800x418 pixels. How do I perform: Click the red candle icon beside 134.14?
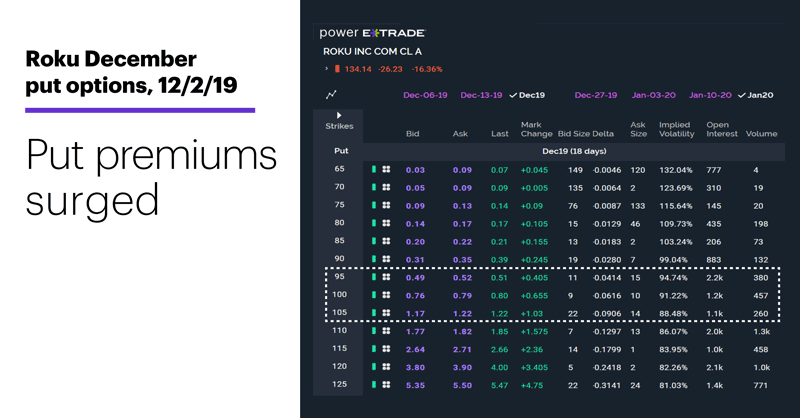click(337, 68)
